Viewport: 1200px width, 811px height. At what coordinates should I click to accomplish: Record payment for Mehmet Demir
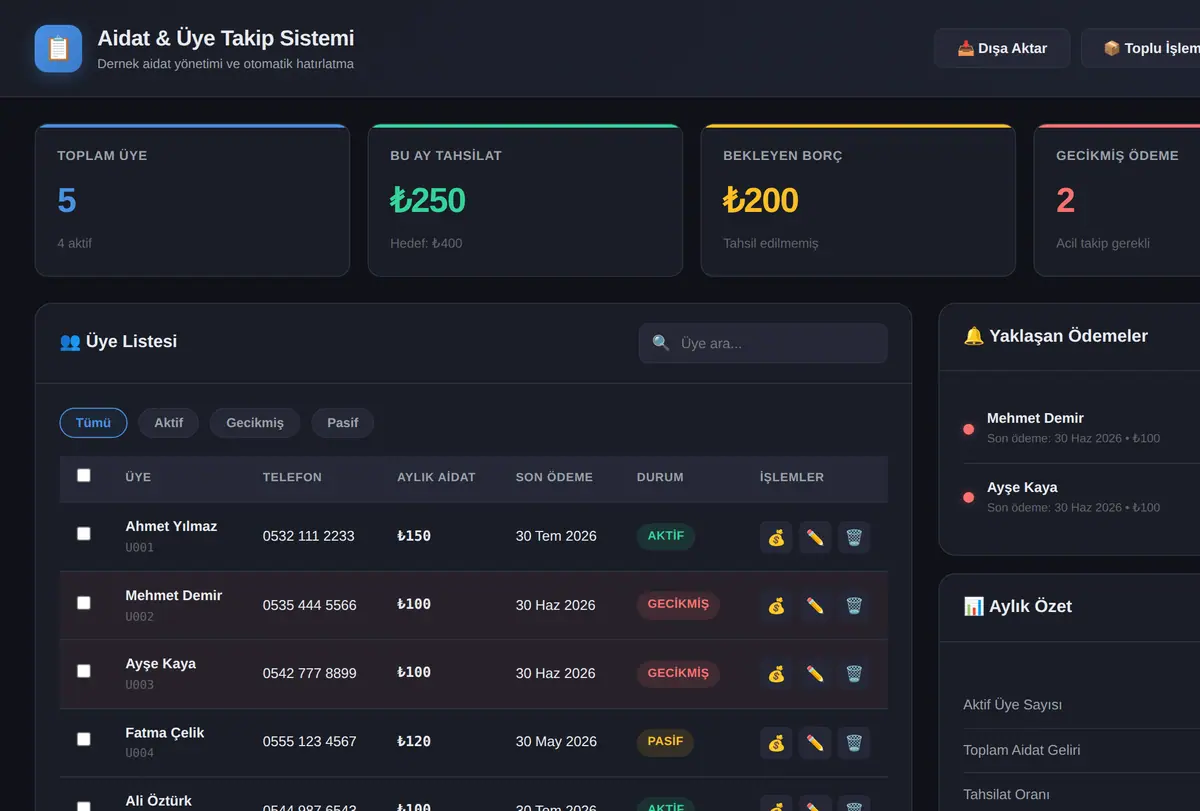(x=776, y=605)
